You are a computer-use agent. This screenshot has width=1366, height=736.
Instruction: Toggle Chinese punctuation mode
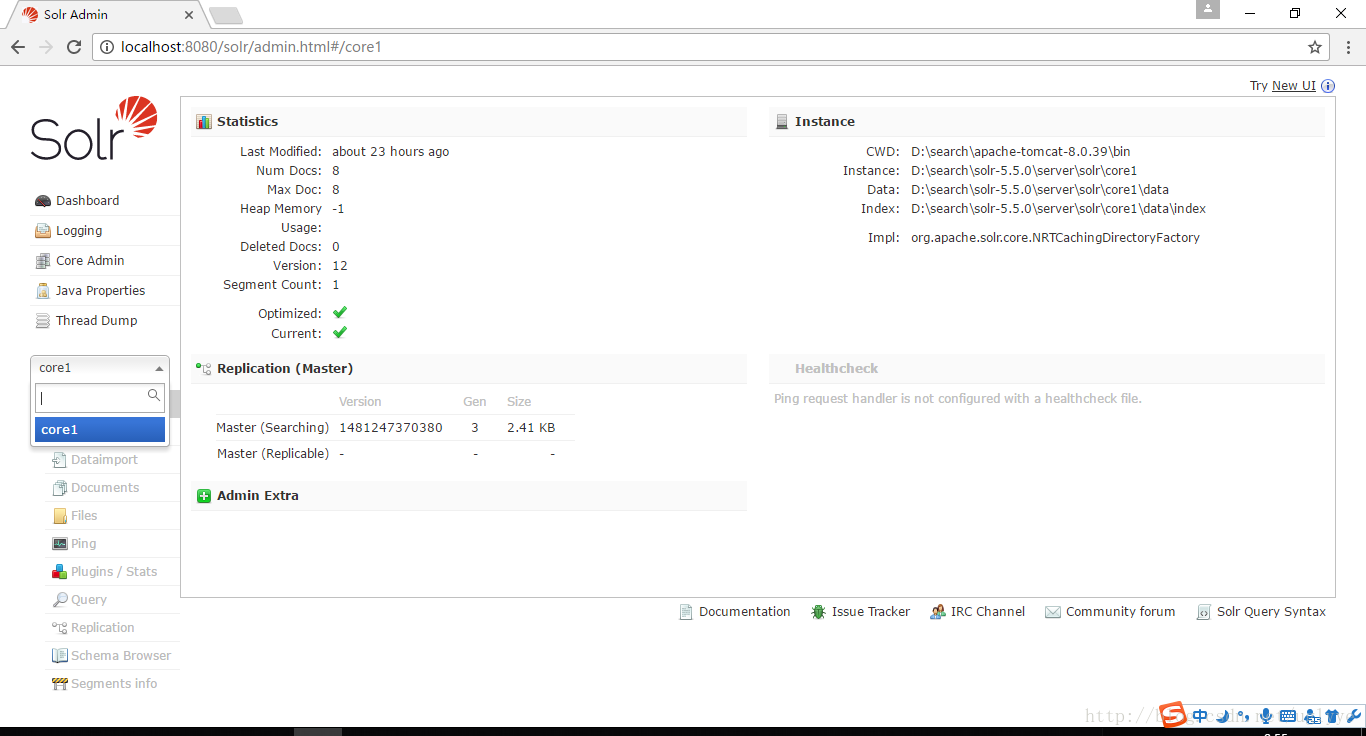(1244, 716)
